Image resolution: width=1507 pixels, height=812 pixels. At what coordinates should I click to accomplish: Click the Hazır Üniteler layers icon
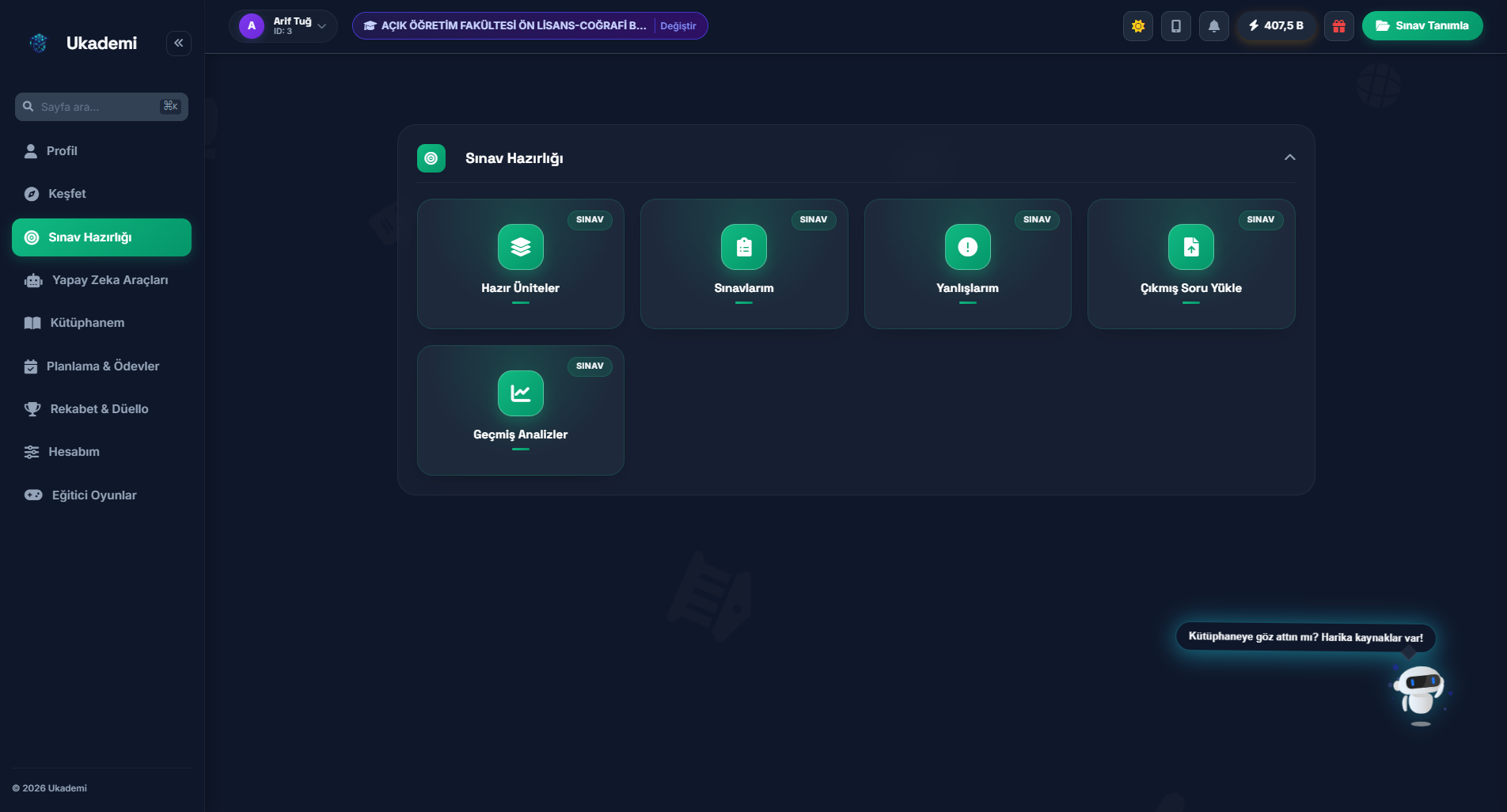[521, 247]
